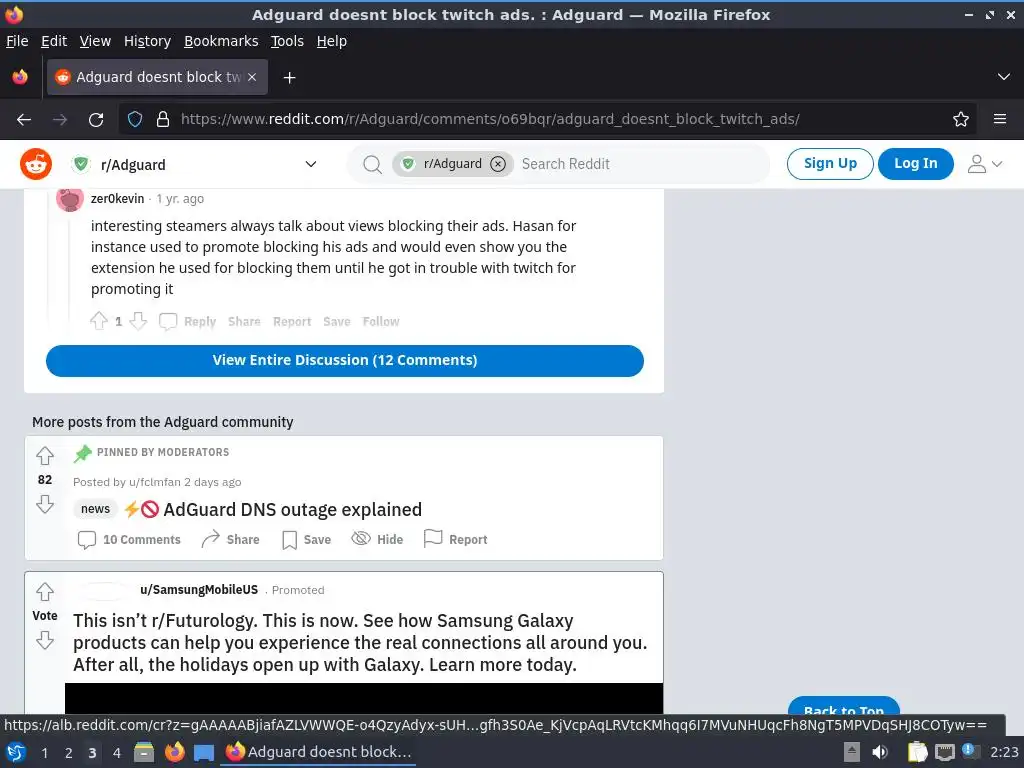Click zer0kevin's user avatar
Image resolution: width=1024 pixels, height=768 pixels.
[70, 199]
